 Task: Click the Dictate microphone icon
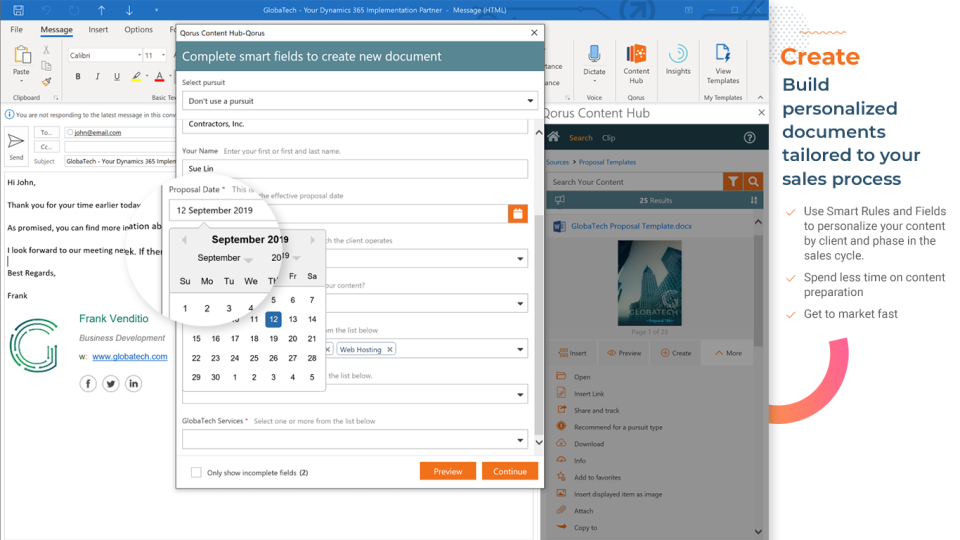coord(594,54)
